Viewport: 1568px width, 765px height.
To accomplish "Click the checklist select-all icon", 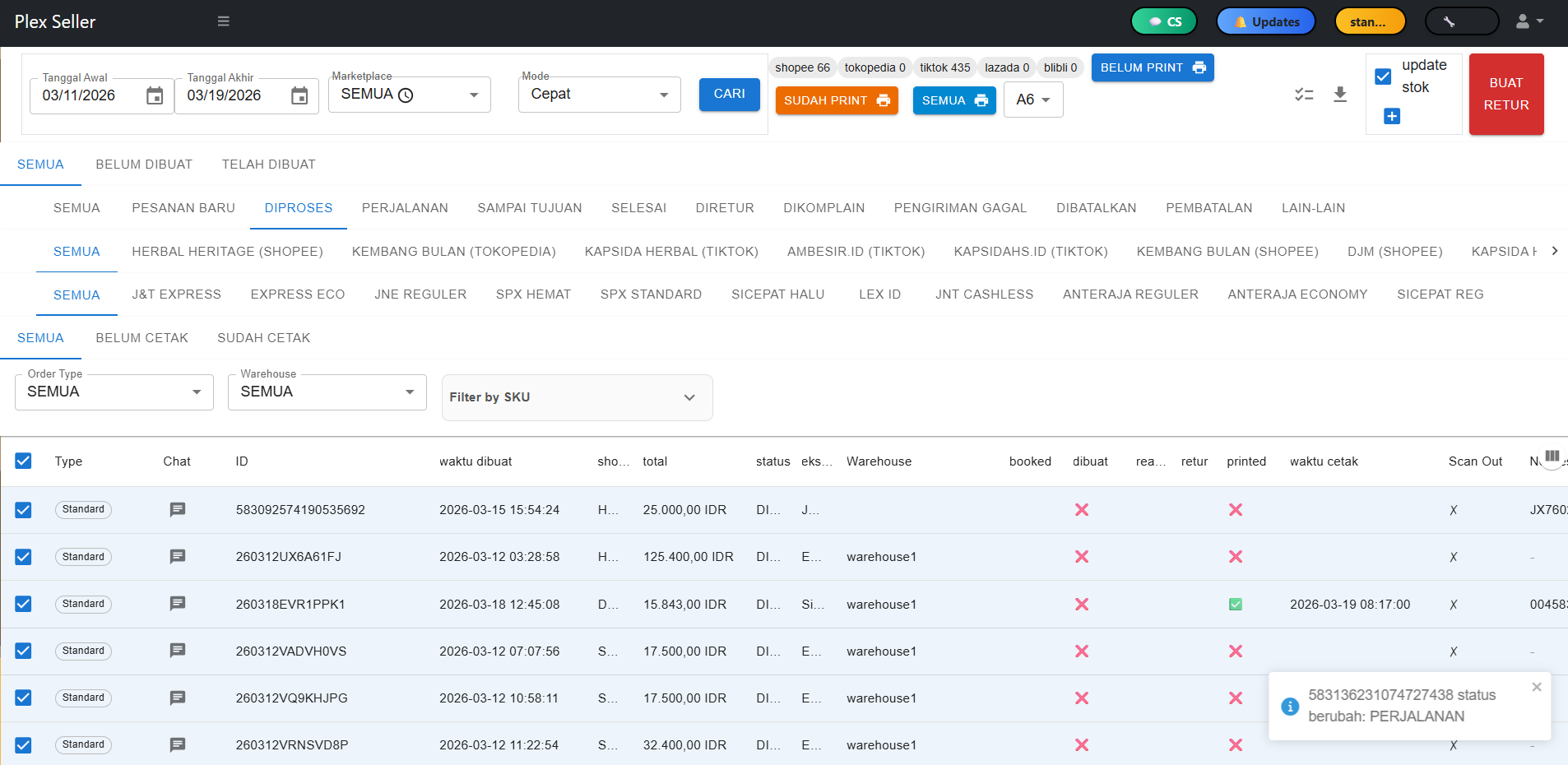I will click(x=1304, y=95).
